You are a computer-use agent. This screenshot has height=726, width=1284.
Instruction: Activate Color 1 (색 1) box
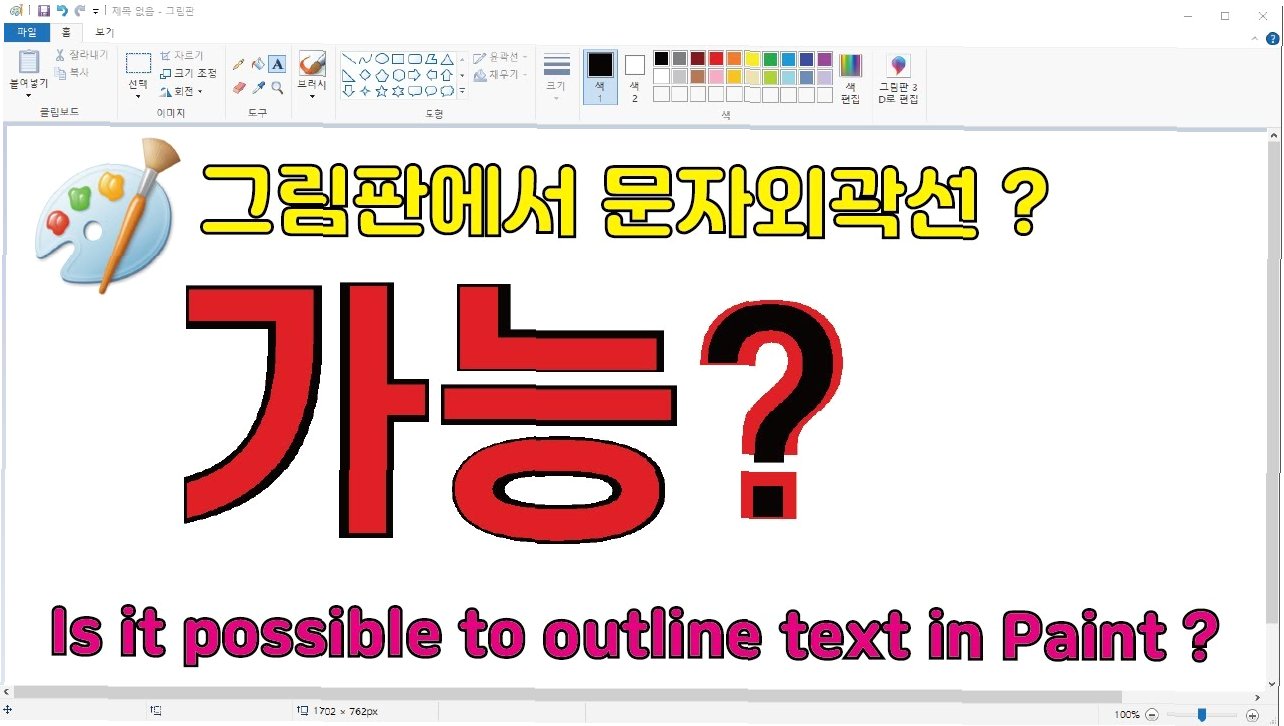coord(600,77)
